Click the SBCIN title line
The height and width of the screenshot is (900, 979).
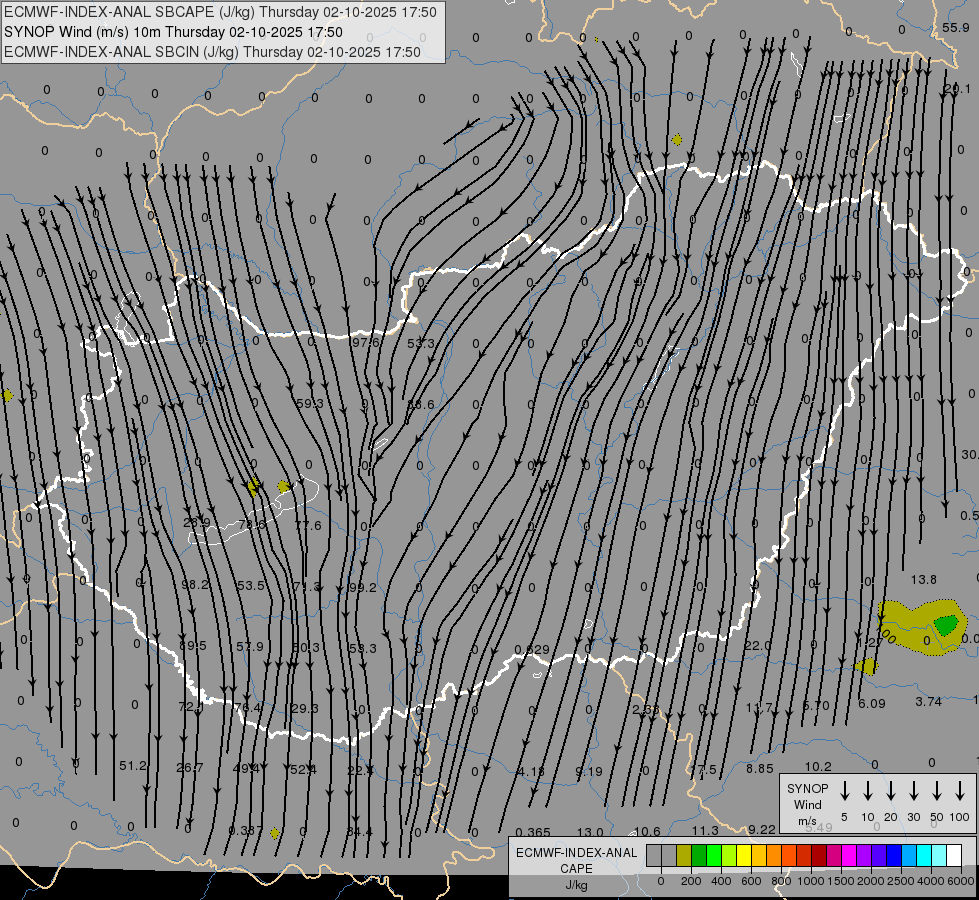[x=212, y=52]
